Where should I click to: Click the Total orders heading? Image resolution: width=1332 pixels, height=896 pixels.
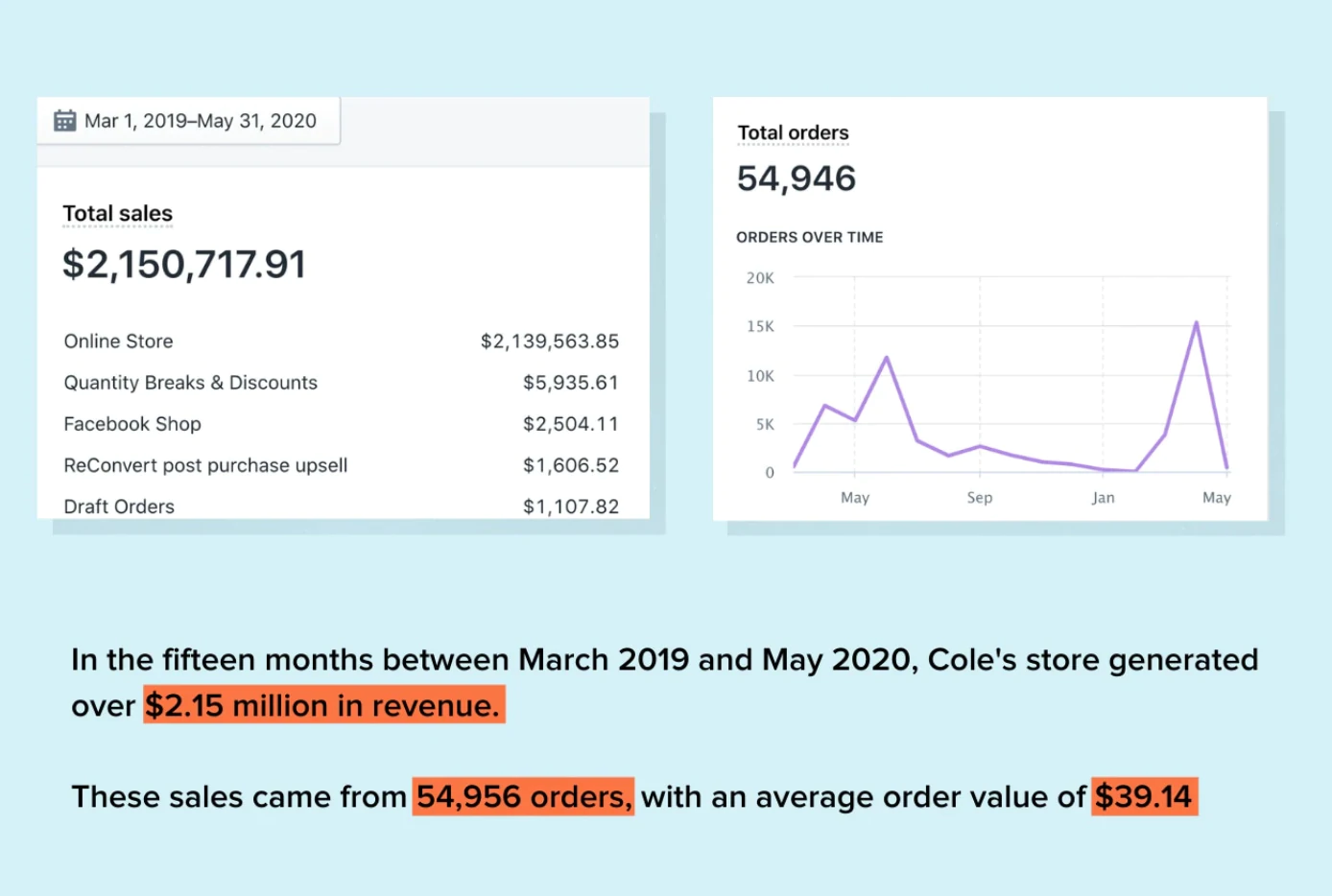click(x=793, y=132)
